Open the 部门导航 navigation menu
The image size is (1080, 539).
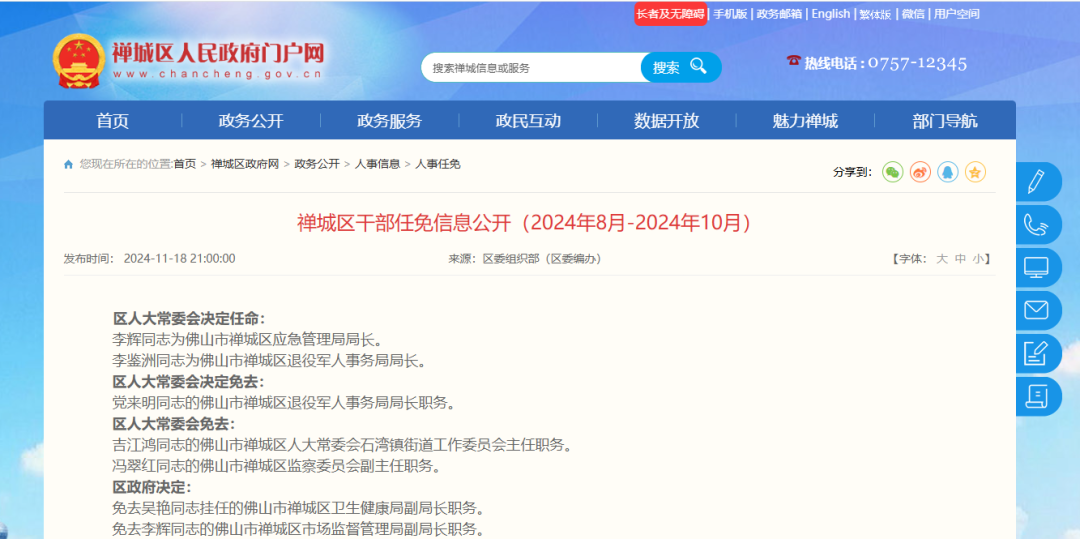click(x=944, y=121)
